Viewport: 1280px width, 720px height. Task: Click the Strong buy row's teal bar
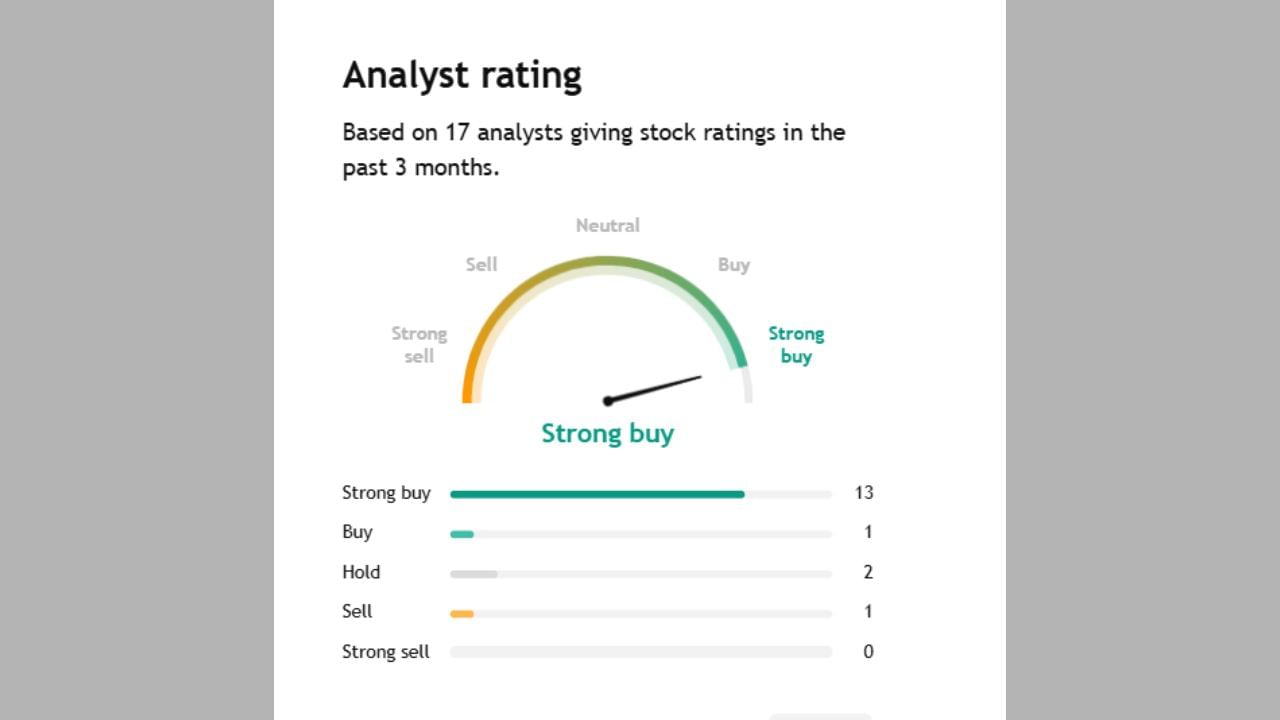click(x=597, y=494)
